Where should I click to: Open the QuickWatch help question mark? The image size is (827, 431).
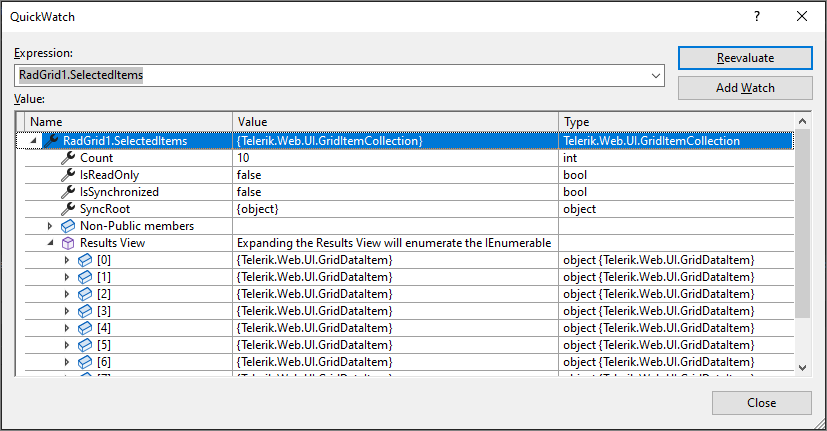[757, 16]
